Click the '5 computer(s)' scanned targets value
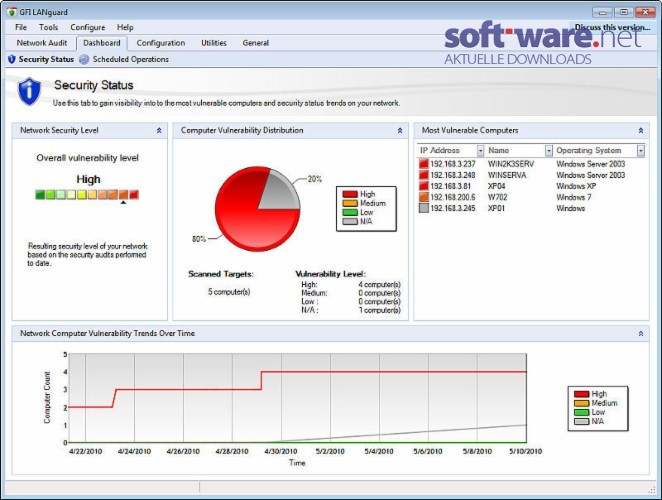 pyautogui.click(x=229, y=292)
